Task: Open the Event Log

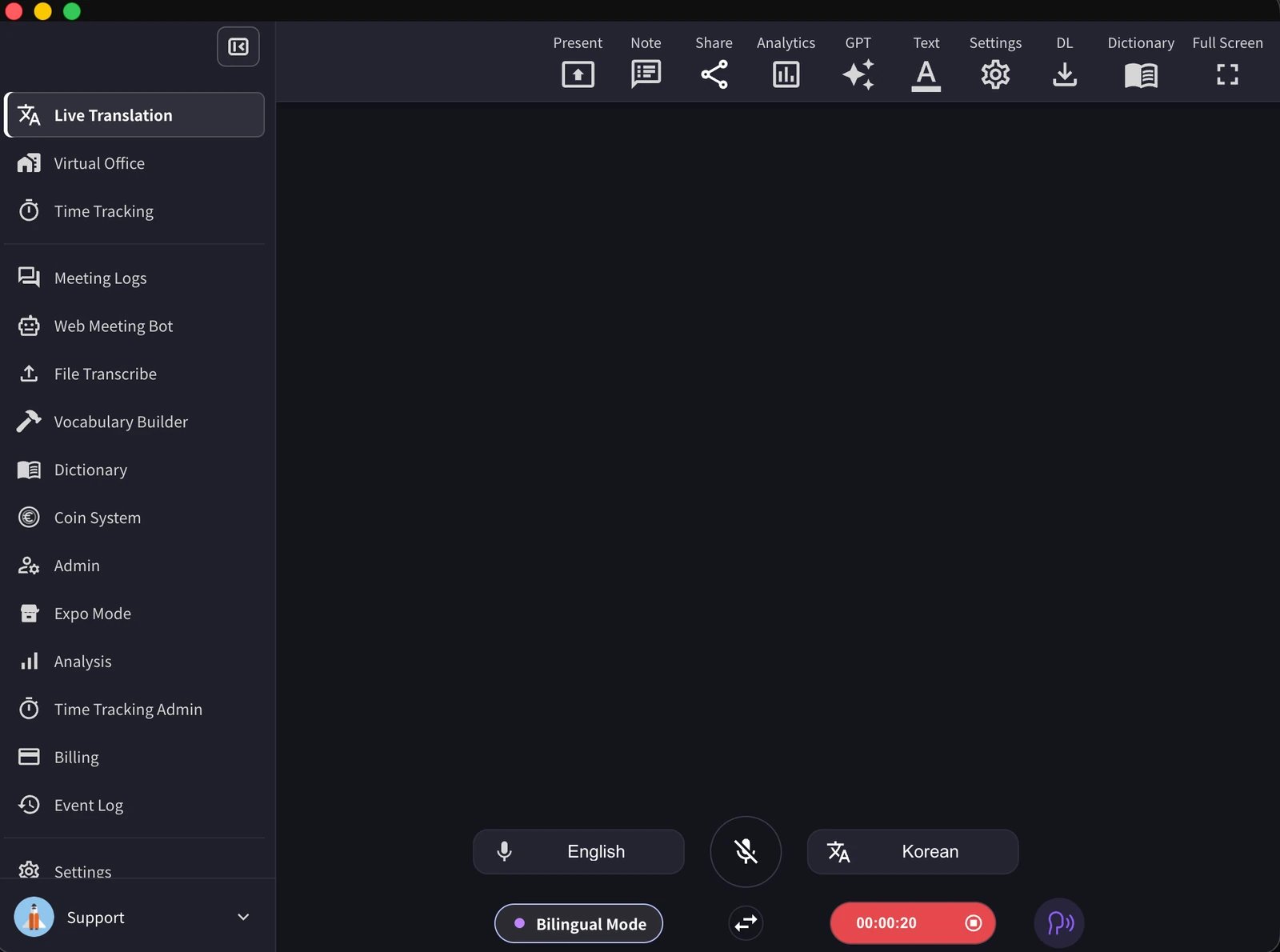Action: coord(134,805)
